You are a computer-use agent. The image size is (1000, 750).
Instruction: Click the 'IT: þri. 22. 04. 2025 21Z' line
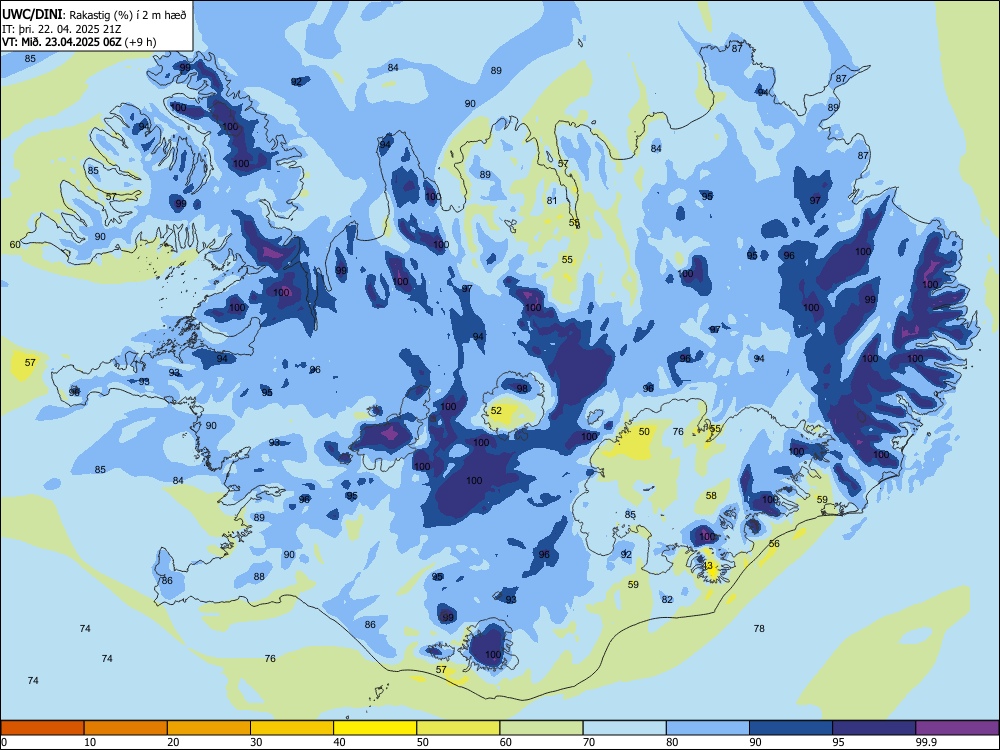(x=61, y=29)
